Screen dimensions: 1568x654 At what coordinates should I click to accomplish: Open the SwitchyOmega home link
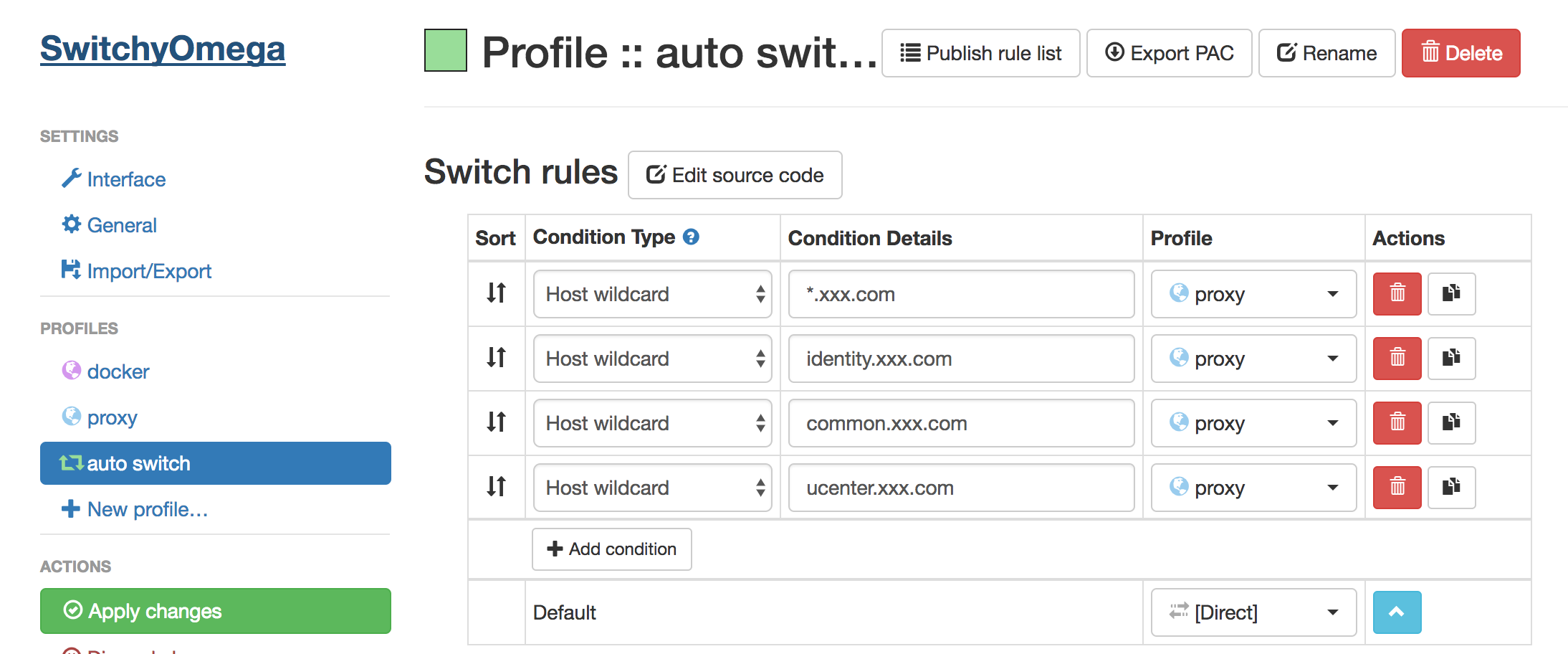[x=163, y=49]
